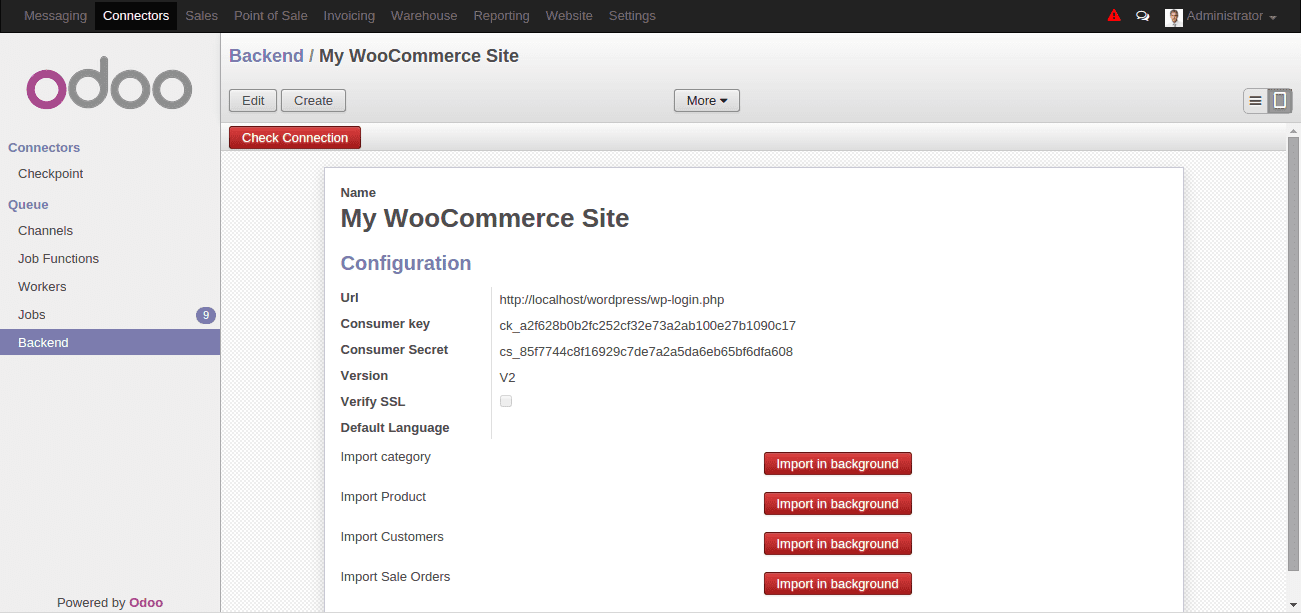The width and height of the screenshot is (1301, 613).
Task: Import category in background
Action: [838, 464]
